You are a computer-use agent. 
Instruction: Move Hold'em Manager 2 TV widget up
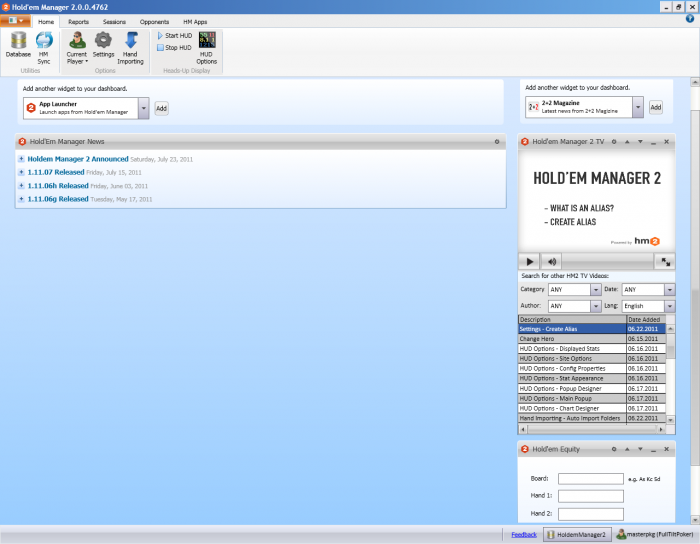click(x=627, y=141)
